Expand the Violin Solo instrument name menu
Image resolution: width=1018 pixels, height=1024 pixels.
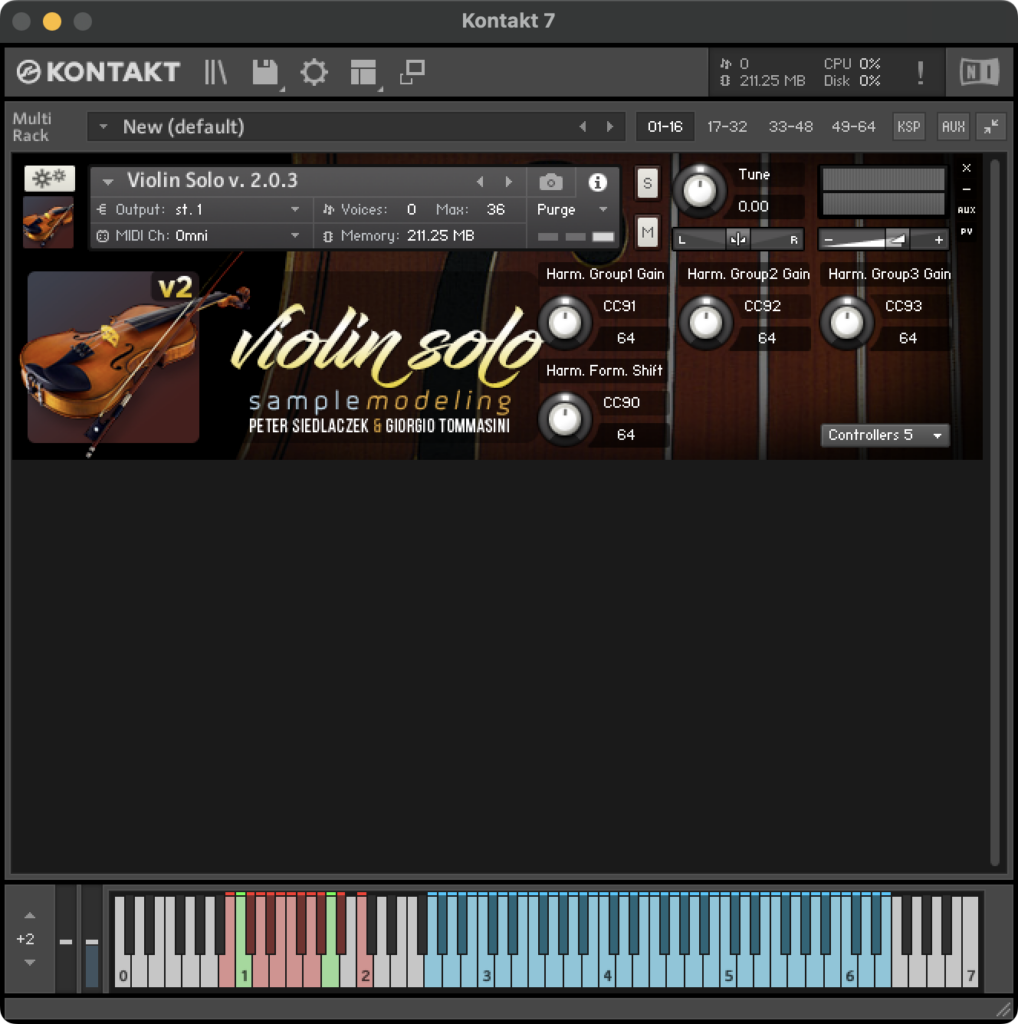(x=108, y=182)
